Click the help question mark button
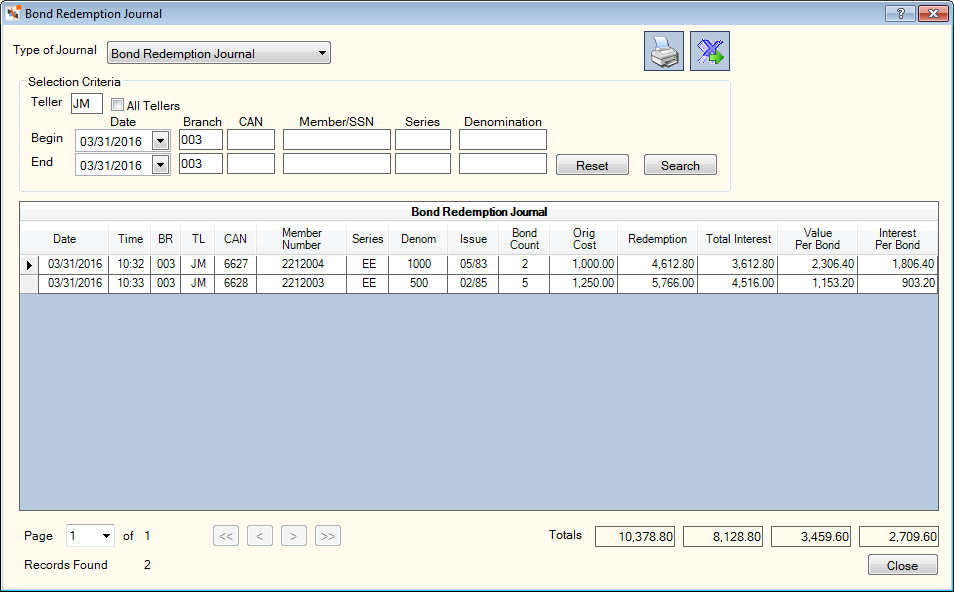Viewport: 954px width, 592px height. [x=900, y=13]
